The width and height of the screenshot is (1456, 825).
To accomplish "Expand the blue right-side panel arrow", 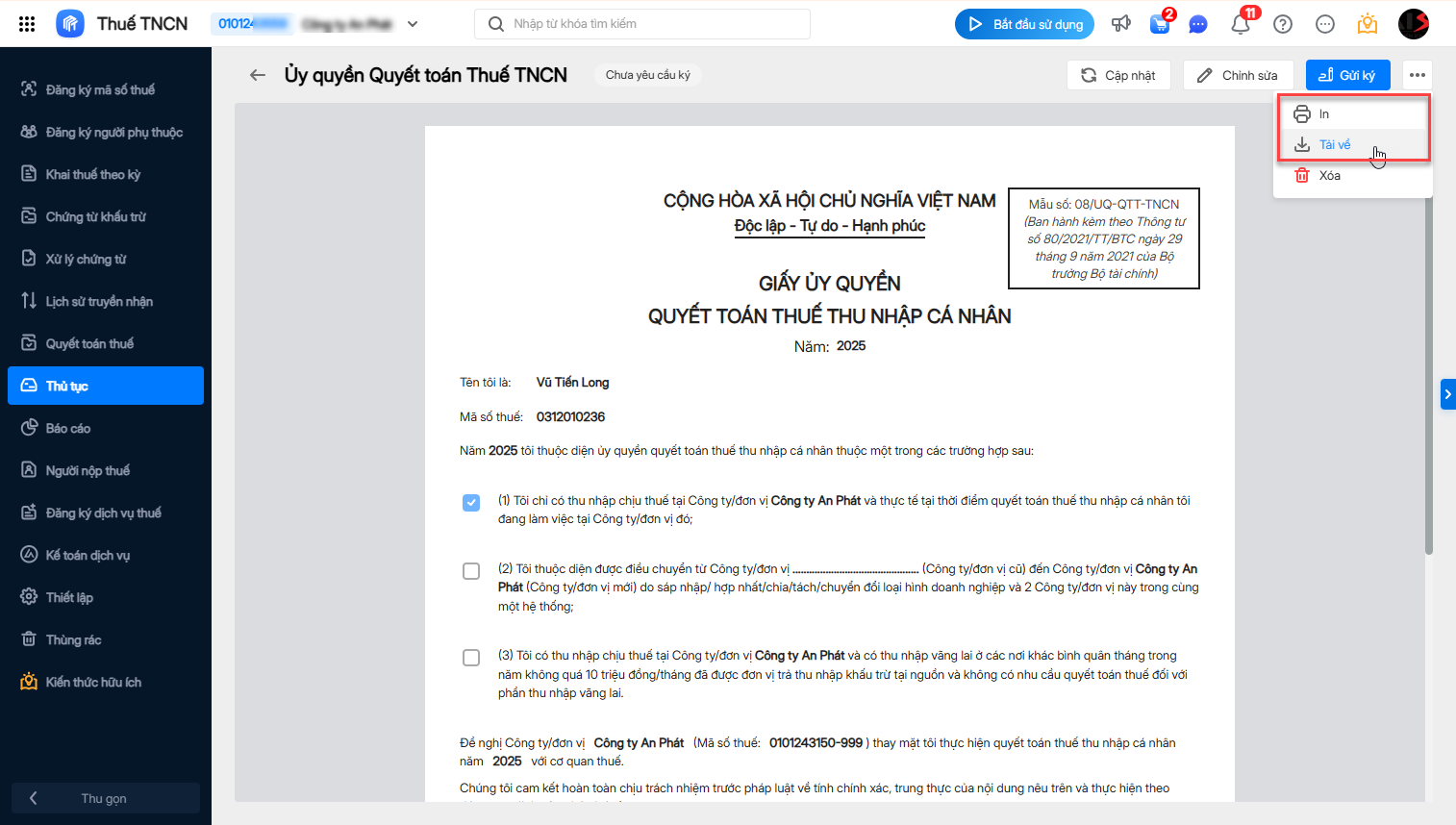I will (x=1448, y=394).
